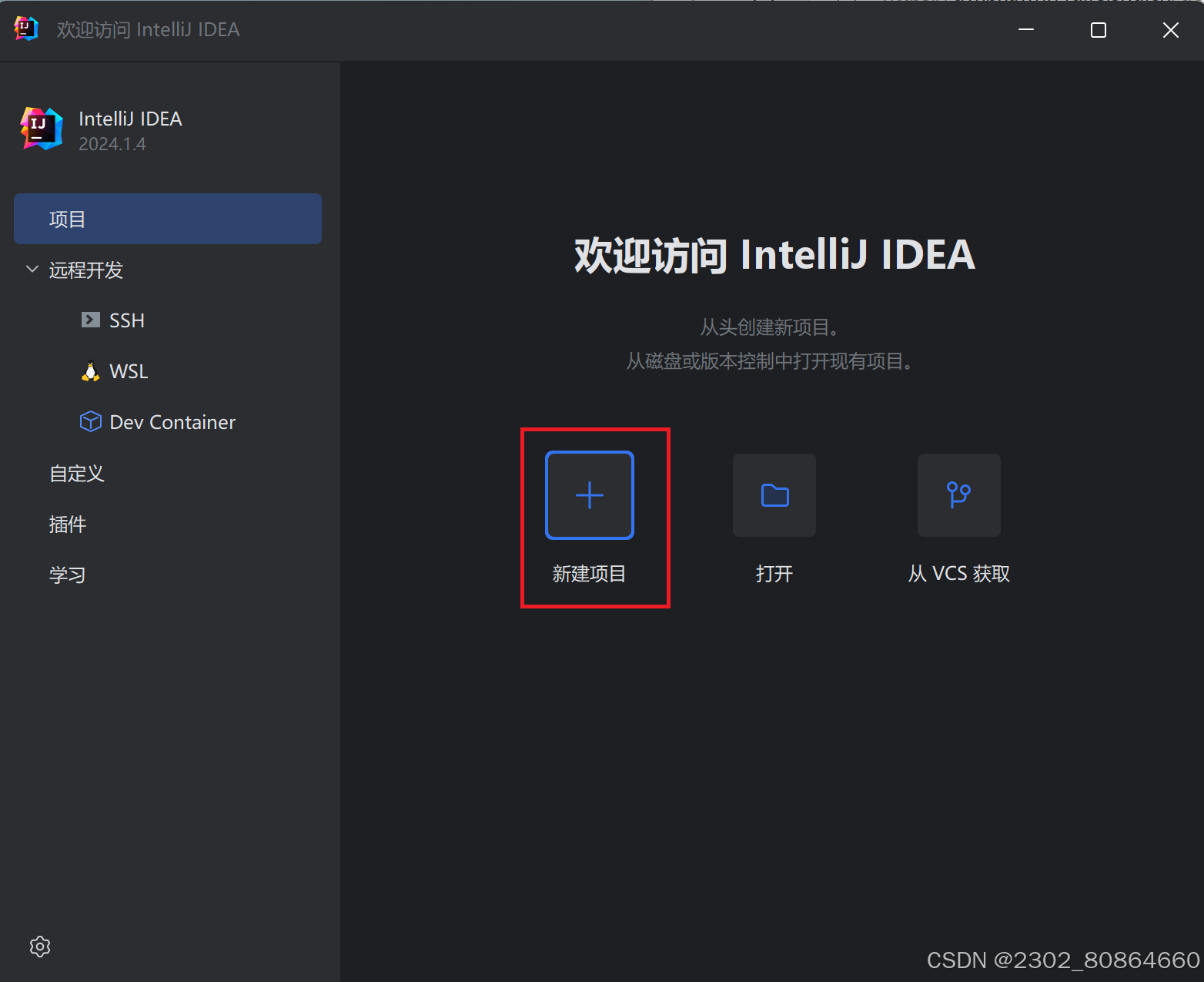Click the WSL penguin icon

tap(91, 371)
